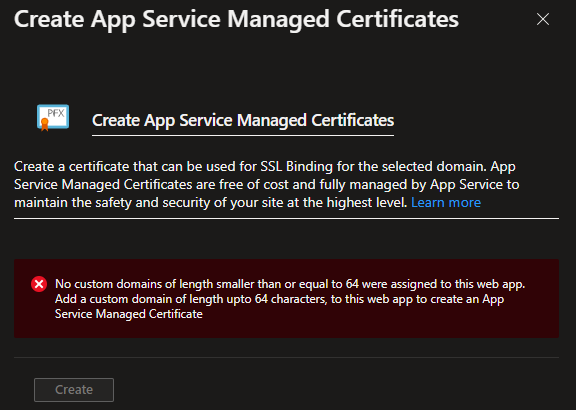Viewport: 576px width, 410px height.
Task: Click the orange ribbon on the certificate icon
Action: click(x=44, y=125)
